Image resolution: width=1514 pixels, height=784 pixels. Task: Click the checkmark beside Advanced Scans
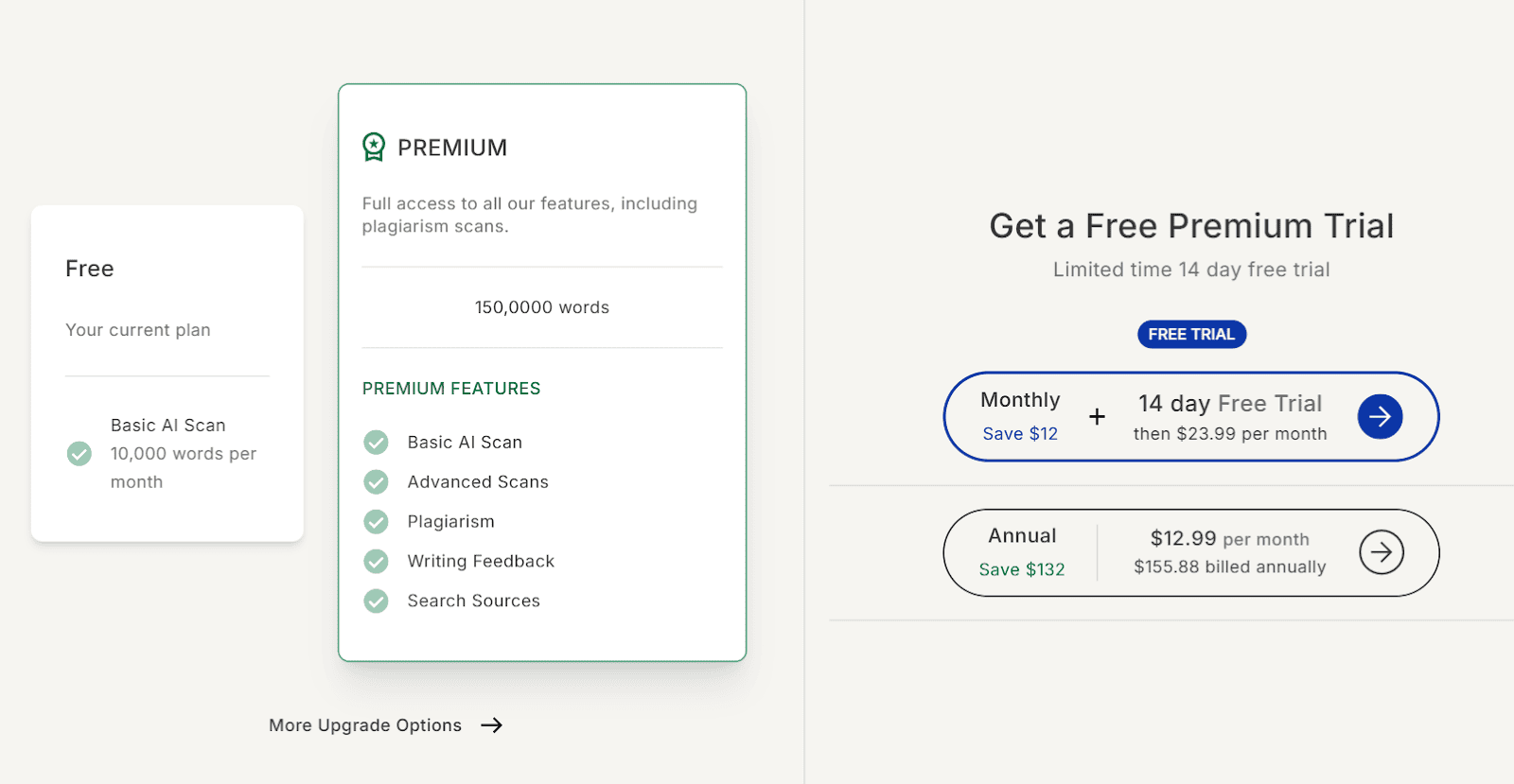coord(377,482)
